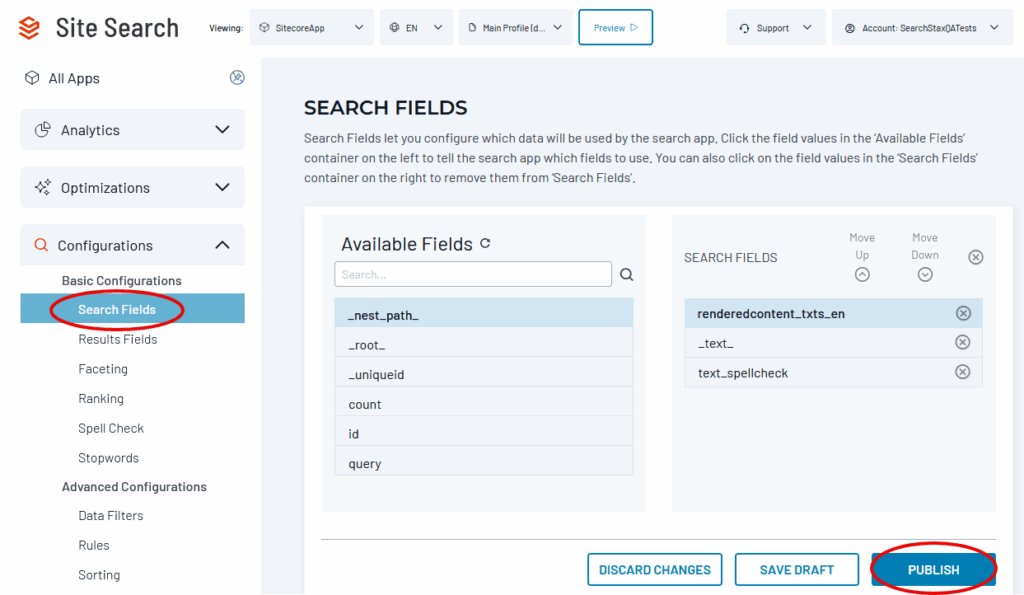Image resolution: width=1024 pixels, height=595 pixels.
Task: Open the Main Profile dropdown
Action: (515, 28)
